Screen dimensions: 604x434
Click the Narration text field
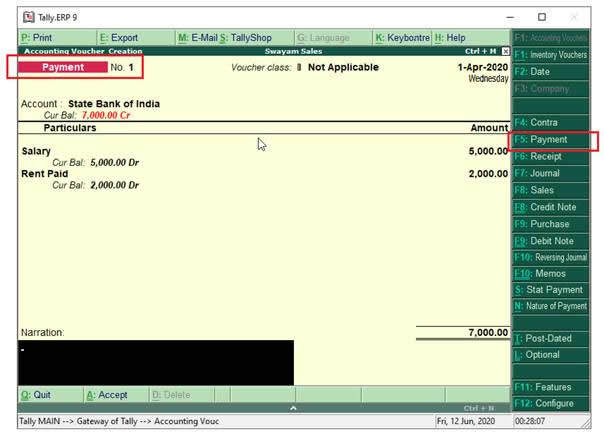click(x=156, y=362)
